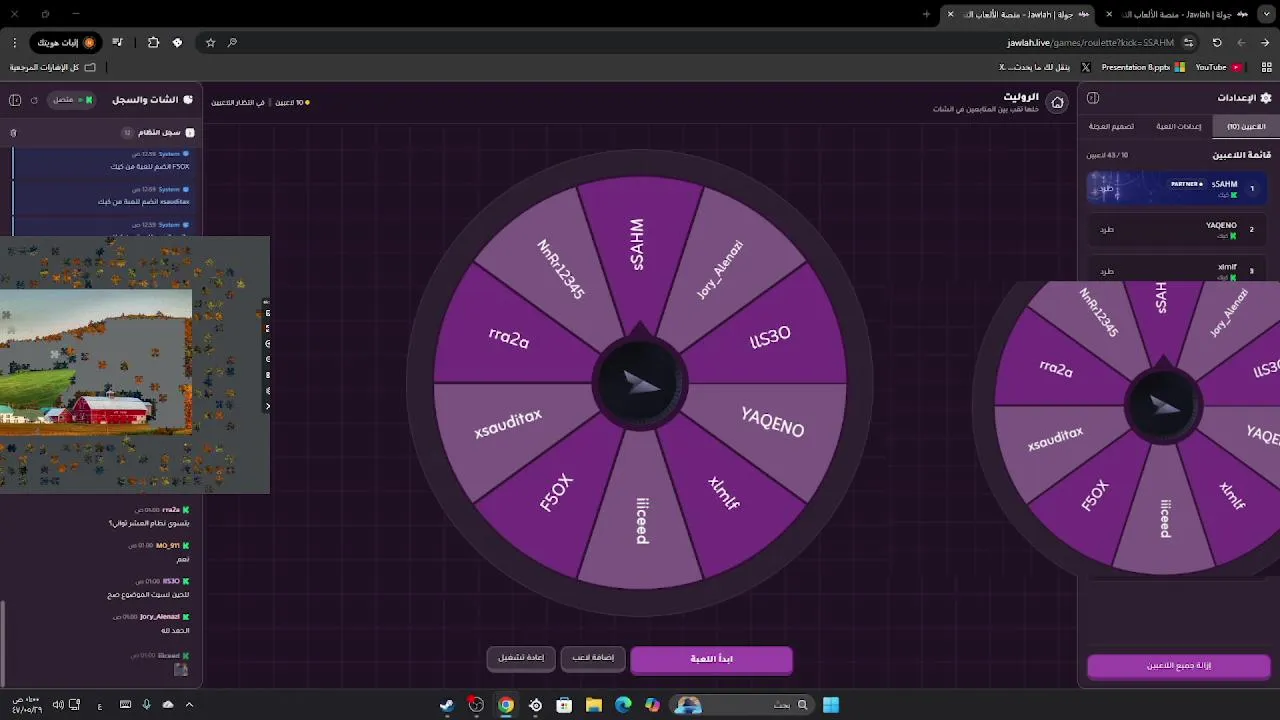1280x720 pixels.
Task: Select the YAQENO player row in the list
Action: (x=1177, y=230)
